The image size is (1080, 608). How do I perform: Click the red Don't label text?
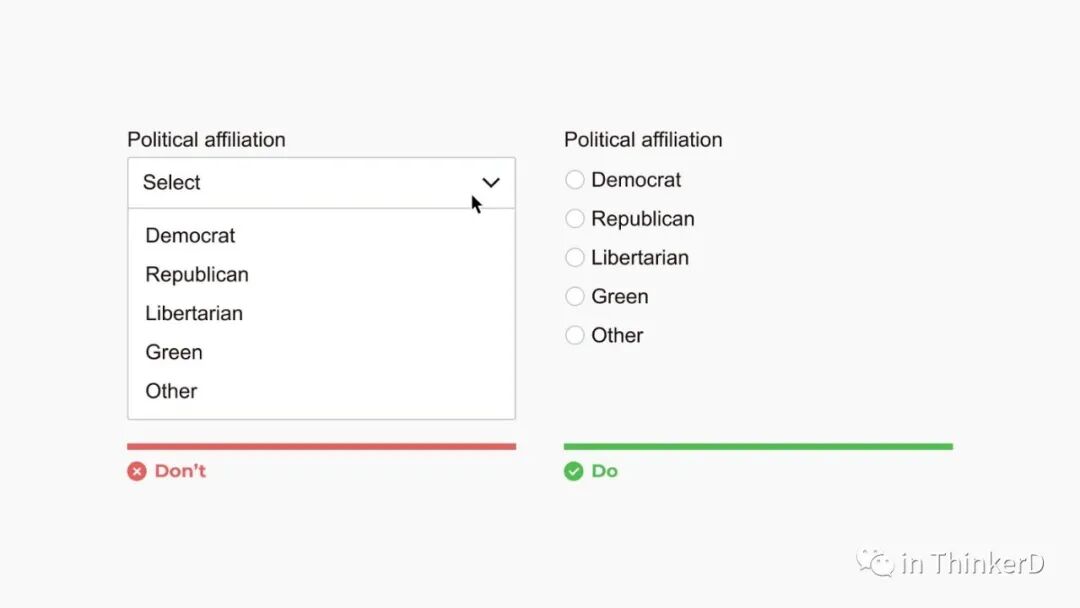(180, 471)
